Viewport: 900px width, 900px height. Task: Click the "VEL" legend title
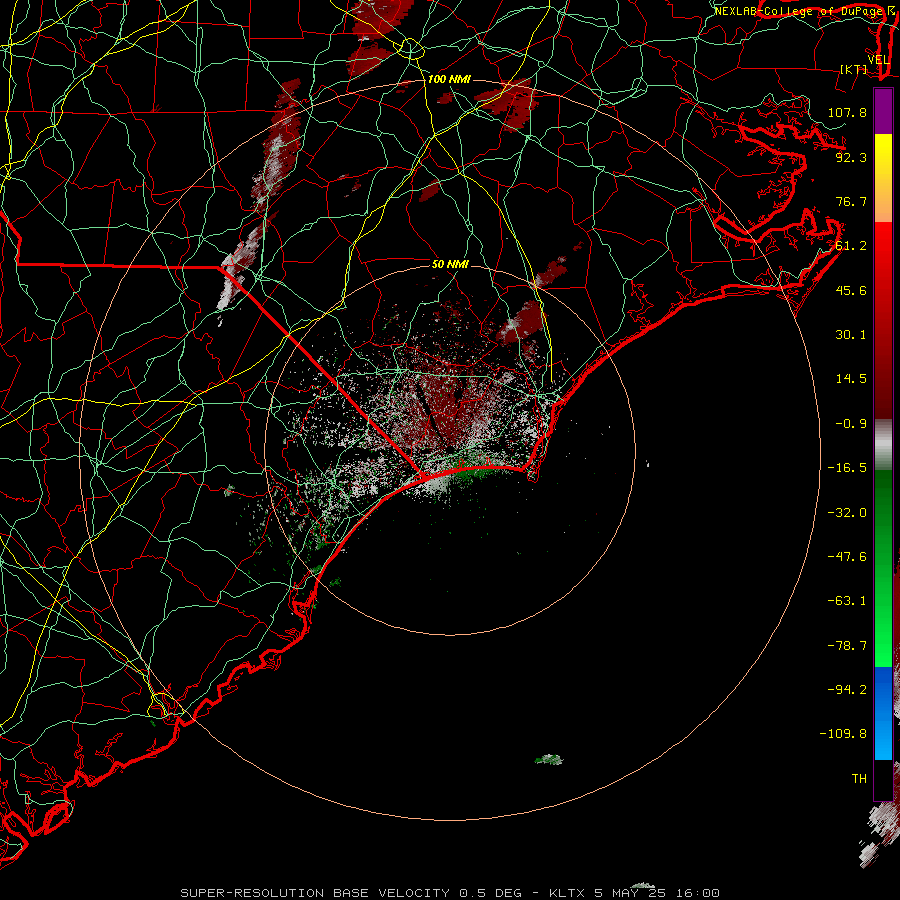coord(878,60)
